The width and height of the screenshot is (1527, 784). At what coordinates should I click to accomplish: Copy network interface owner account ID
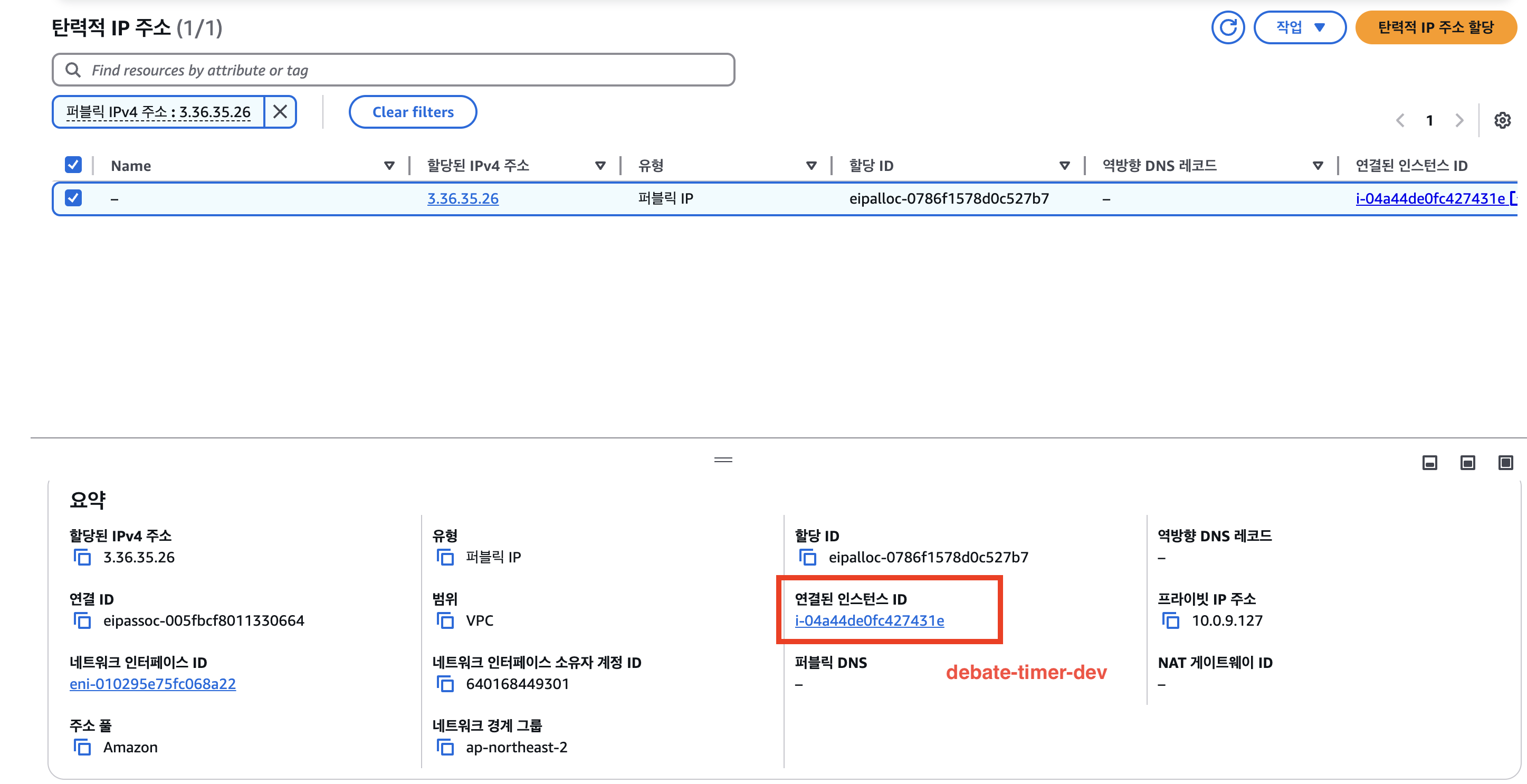pyautogui.click(x=445, y=684)
